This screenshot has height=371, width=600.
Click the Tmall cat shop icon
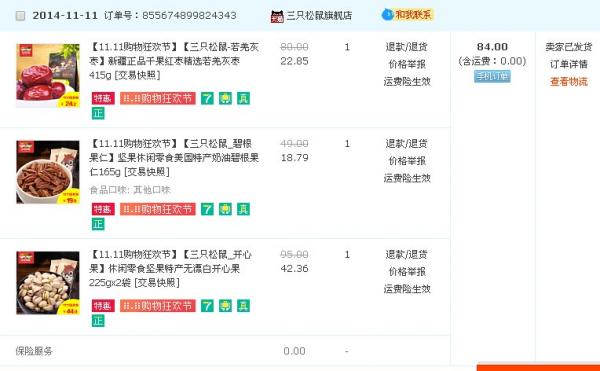tap(277, 16)
